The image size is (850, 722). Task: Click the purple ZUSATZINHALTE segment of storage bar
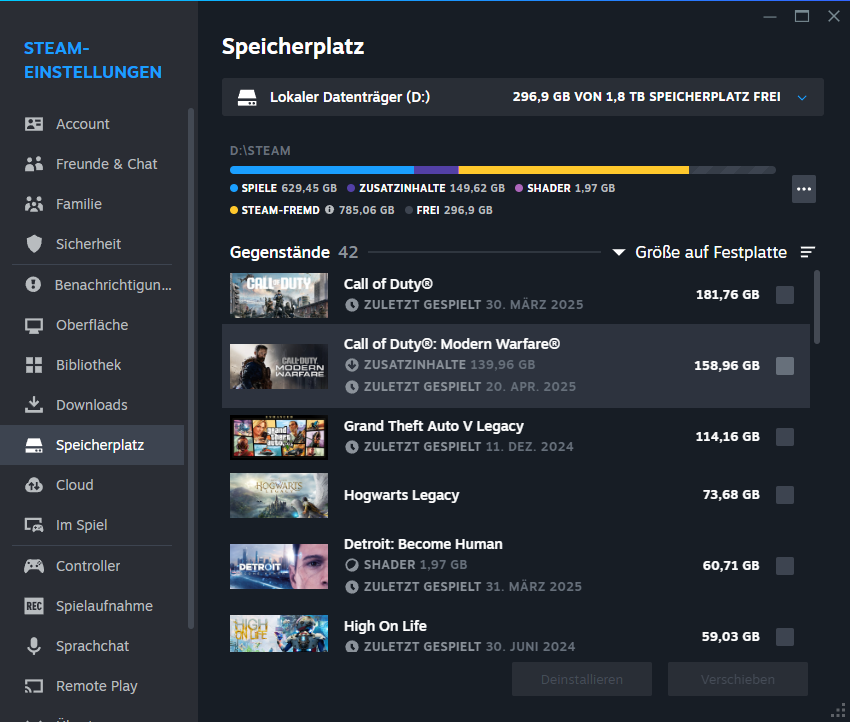(436, 170)
